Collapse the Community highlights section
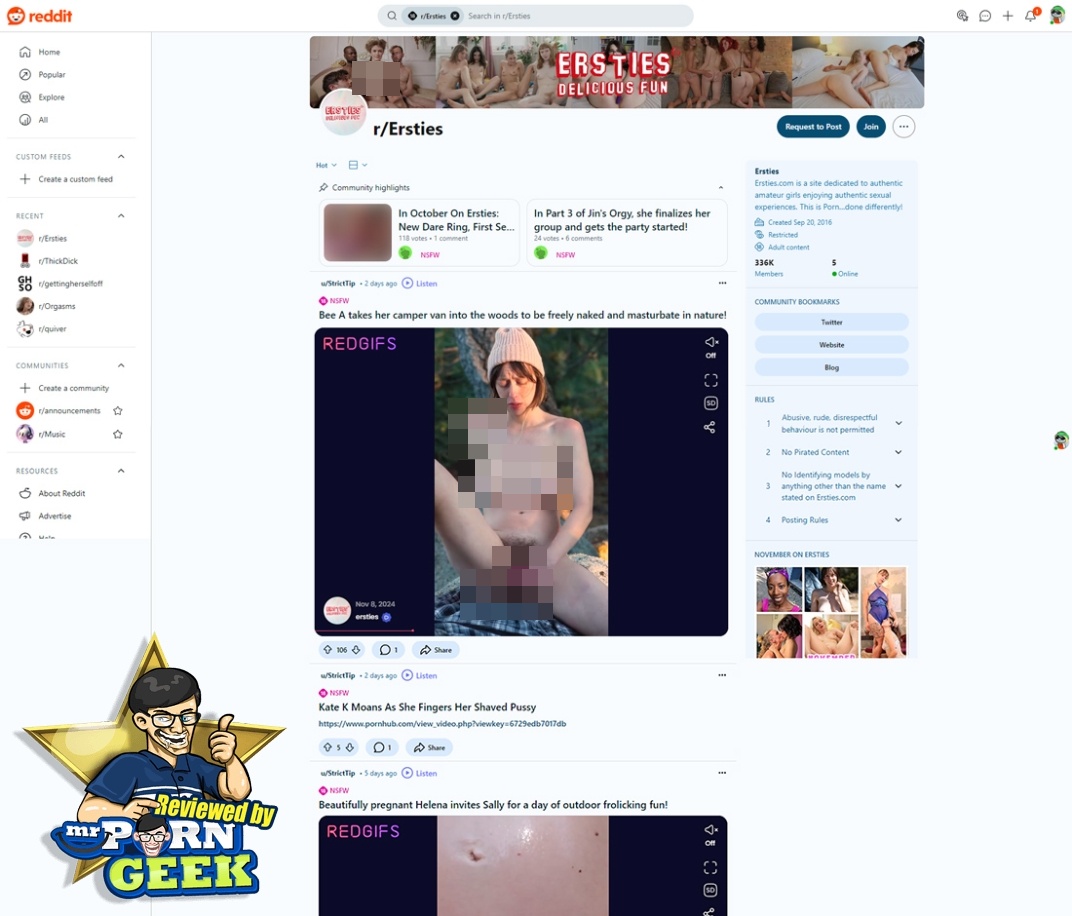1072x916 pixels. point(721,188)
